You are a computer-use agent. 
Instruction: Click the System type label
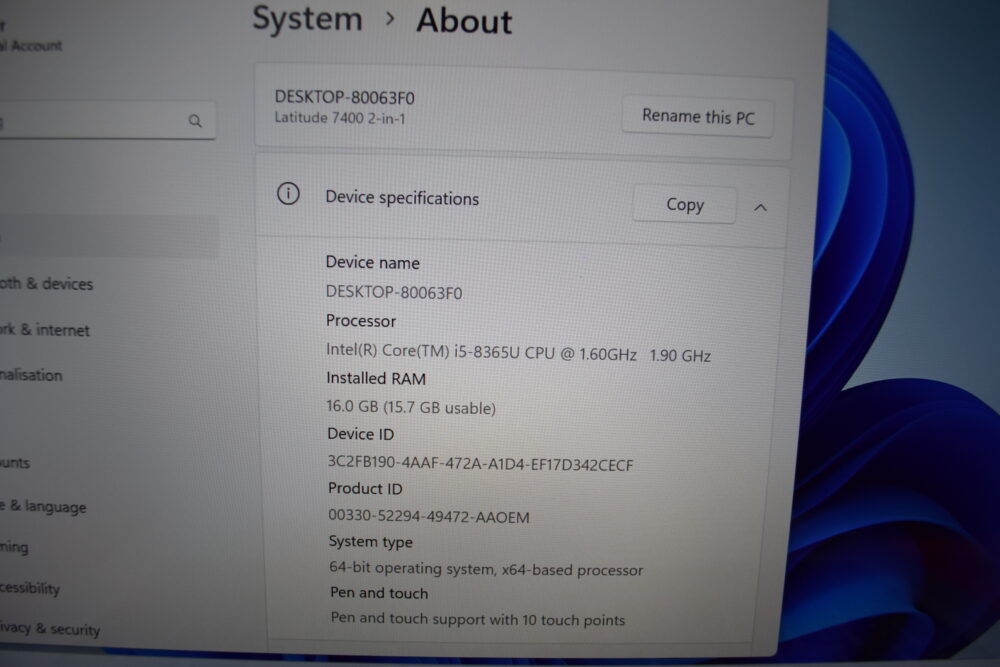click(371, 542)
